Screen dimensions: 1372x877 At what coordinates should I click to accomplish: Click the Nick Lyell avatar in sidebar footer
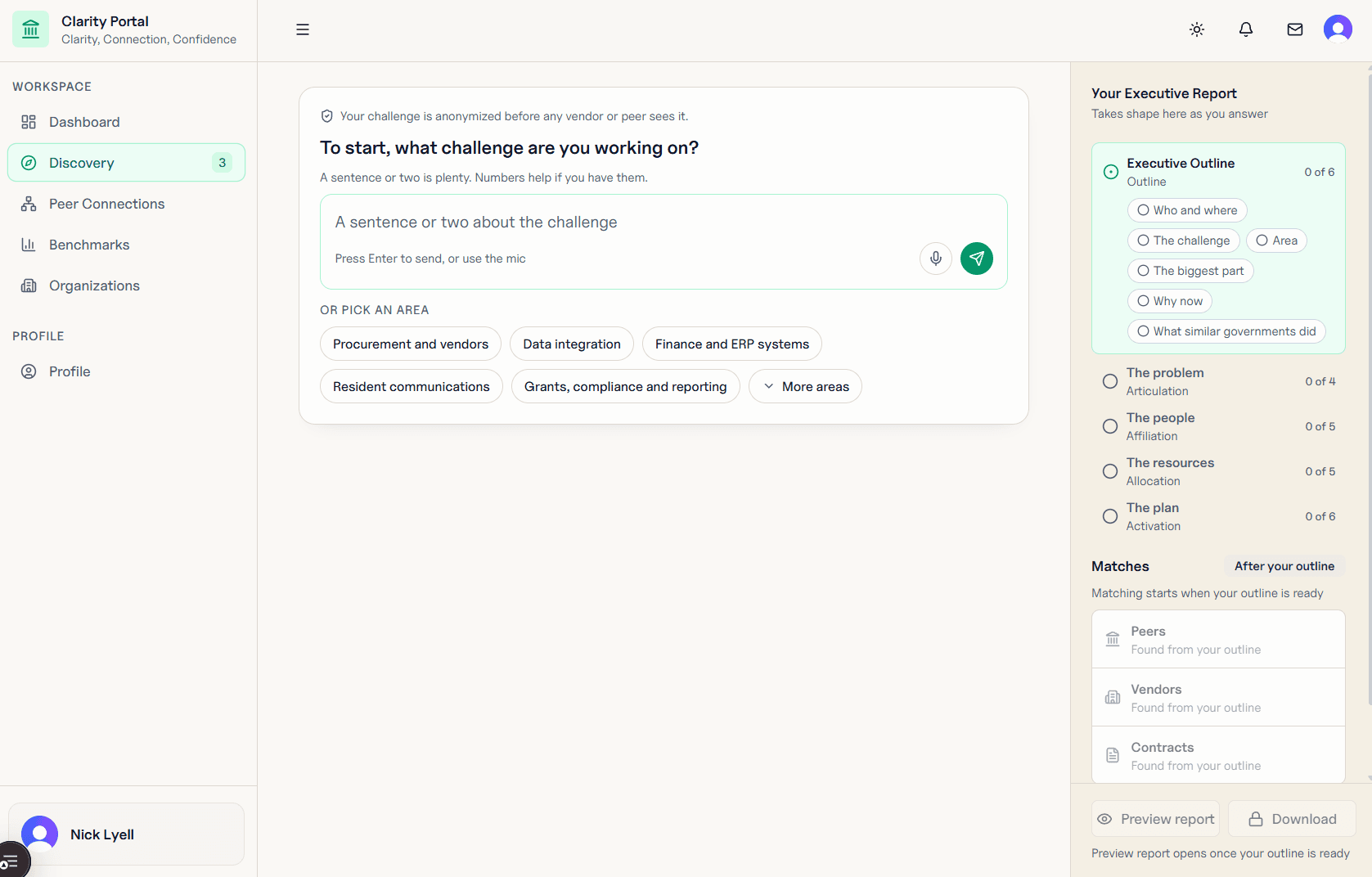click(x=39, y=834)
